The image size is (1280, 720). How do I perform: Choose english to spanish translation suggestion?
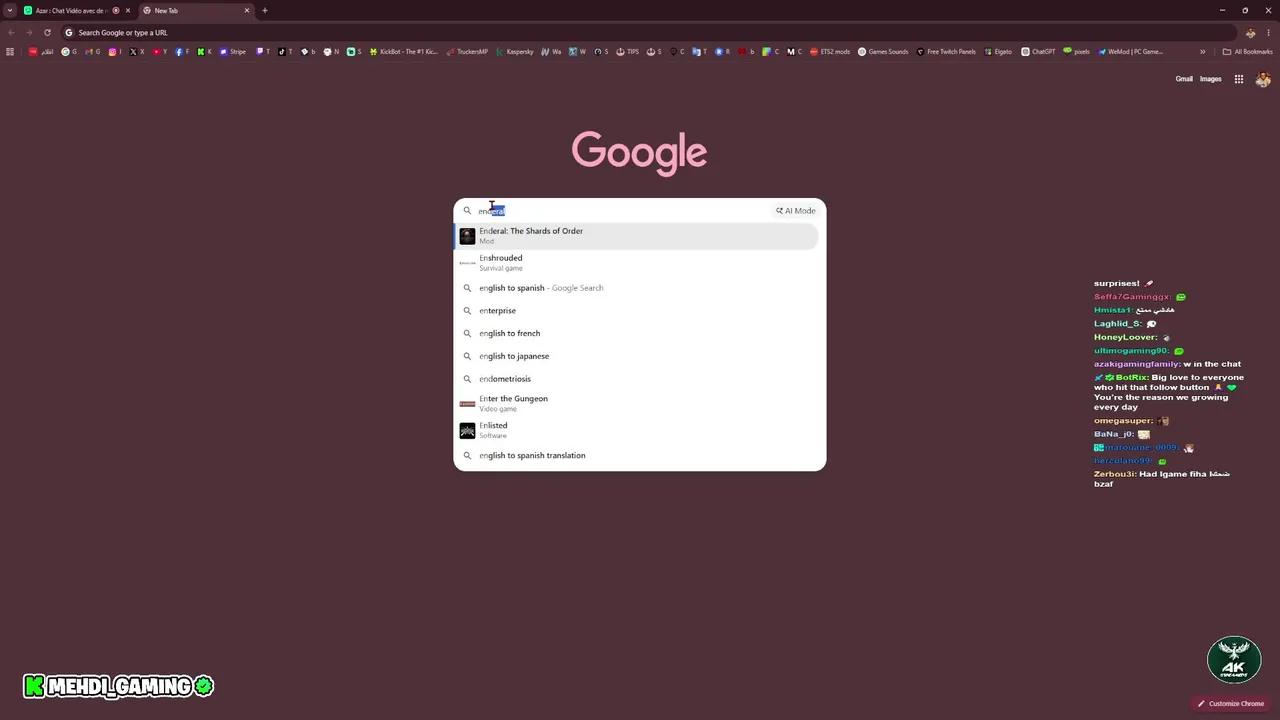click(638, 456)
